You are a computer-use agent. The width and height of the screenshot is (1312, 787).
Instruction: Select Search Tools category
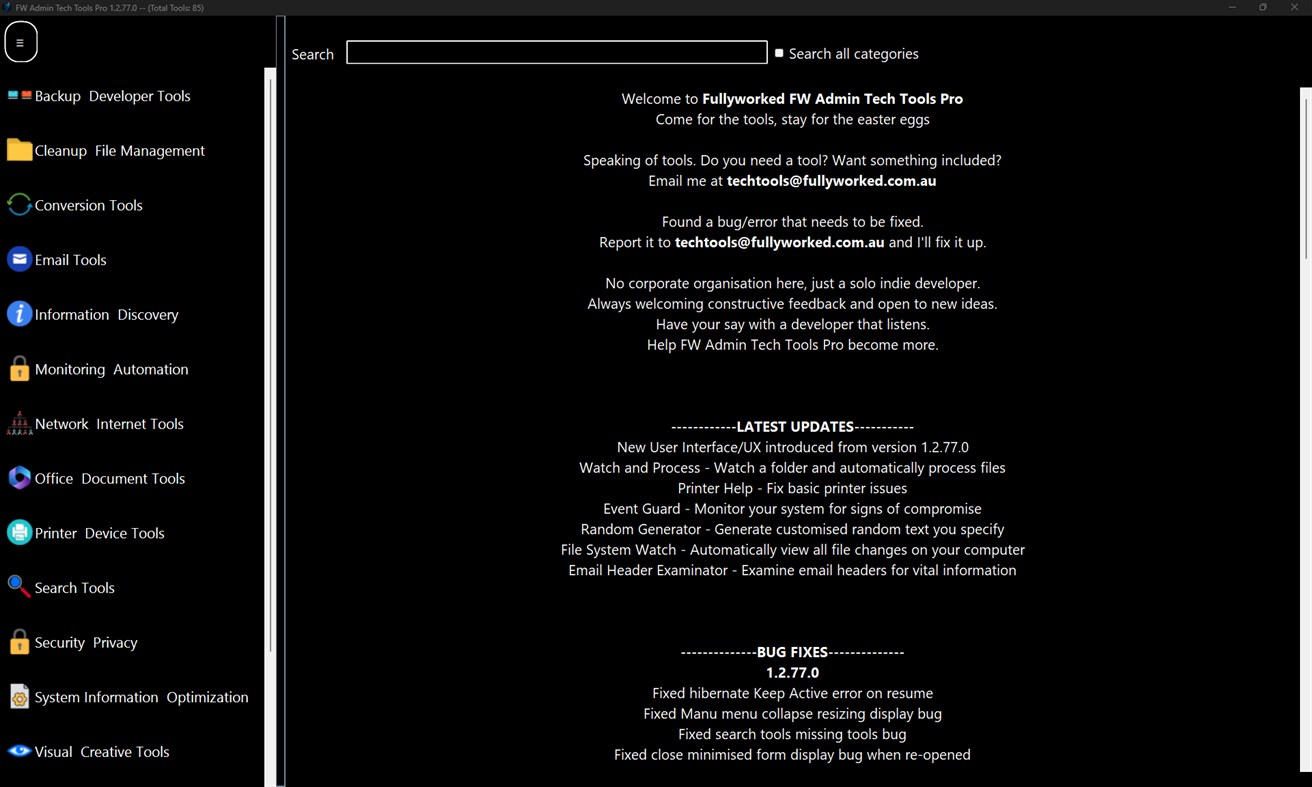(x=74, y=588)
